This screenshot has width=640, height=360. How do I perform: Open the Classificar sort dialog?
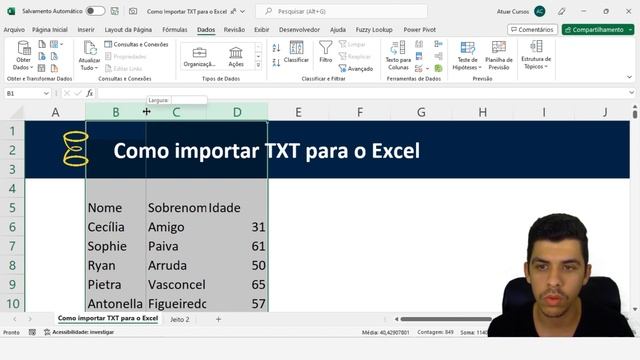click(296, 52)
